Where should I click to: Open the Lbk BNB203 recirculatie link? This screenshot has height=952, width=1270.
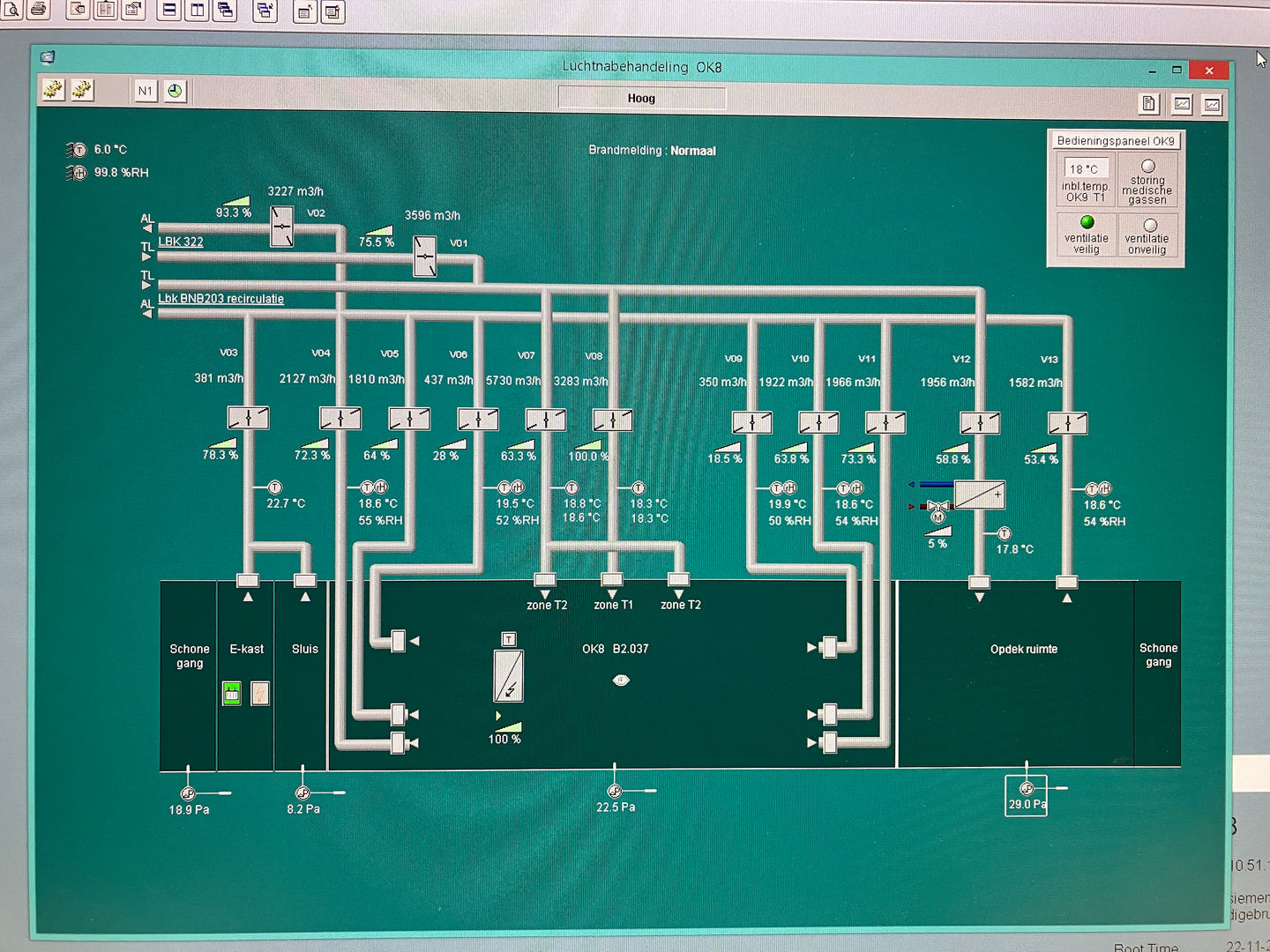[x=221, y=299]
